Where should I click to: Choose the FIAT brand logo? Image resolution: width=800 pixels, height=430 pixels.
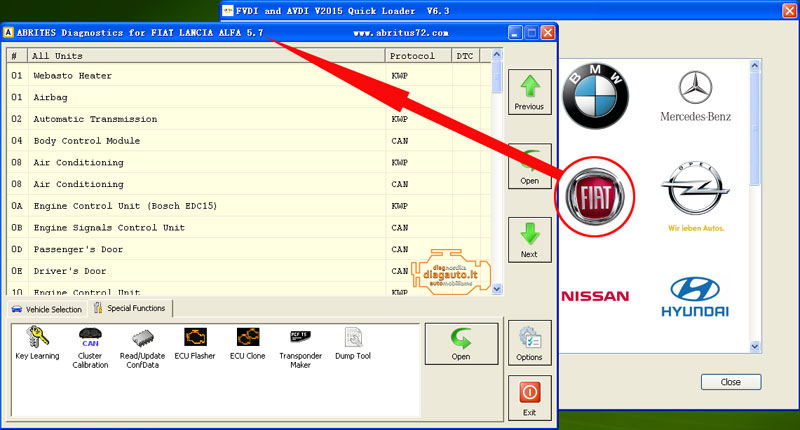click(596, 192)
